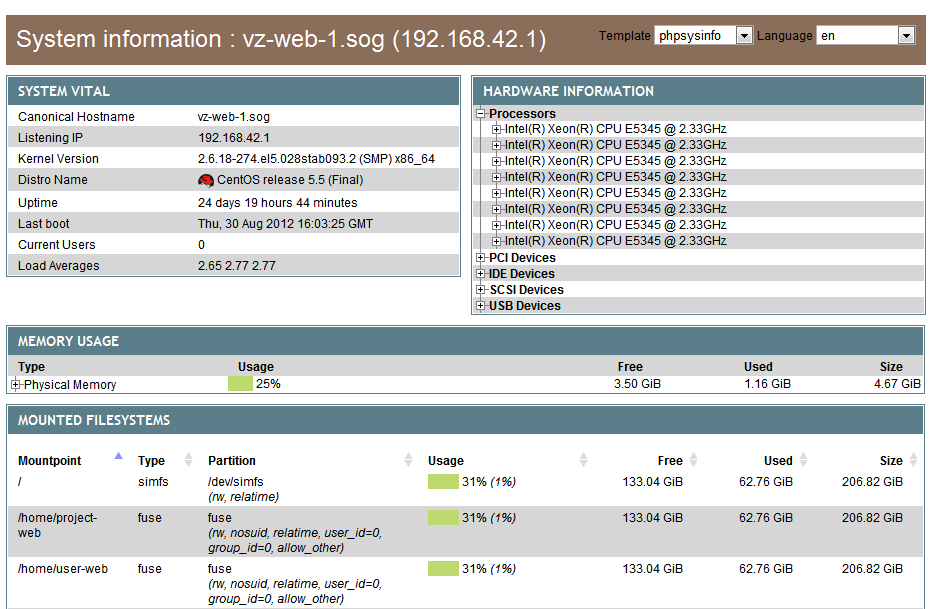Expand the IDE Devices node
The width and height of the screenshot is (931, 609).
pyautogui.click(x=481, y=274)
